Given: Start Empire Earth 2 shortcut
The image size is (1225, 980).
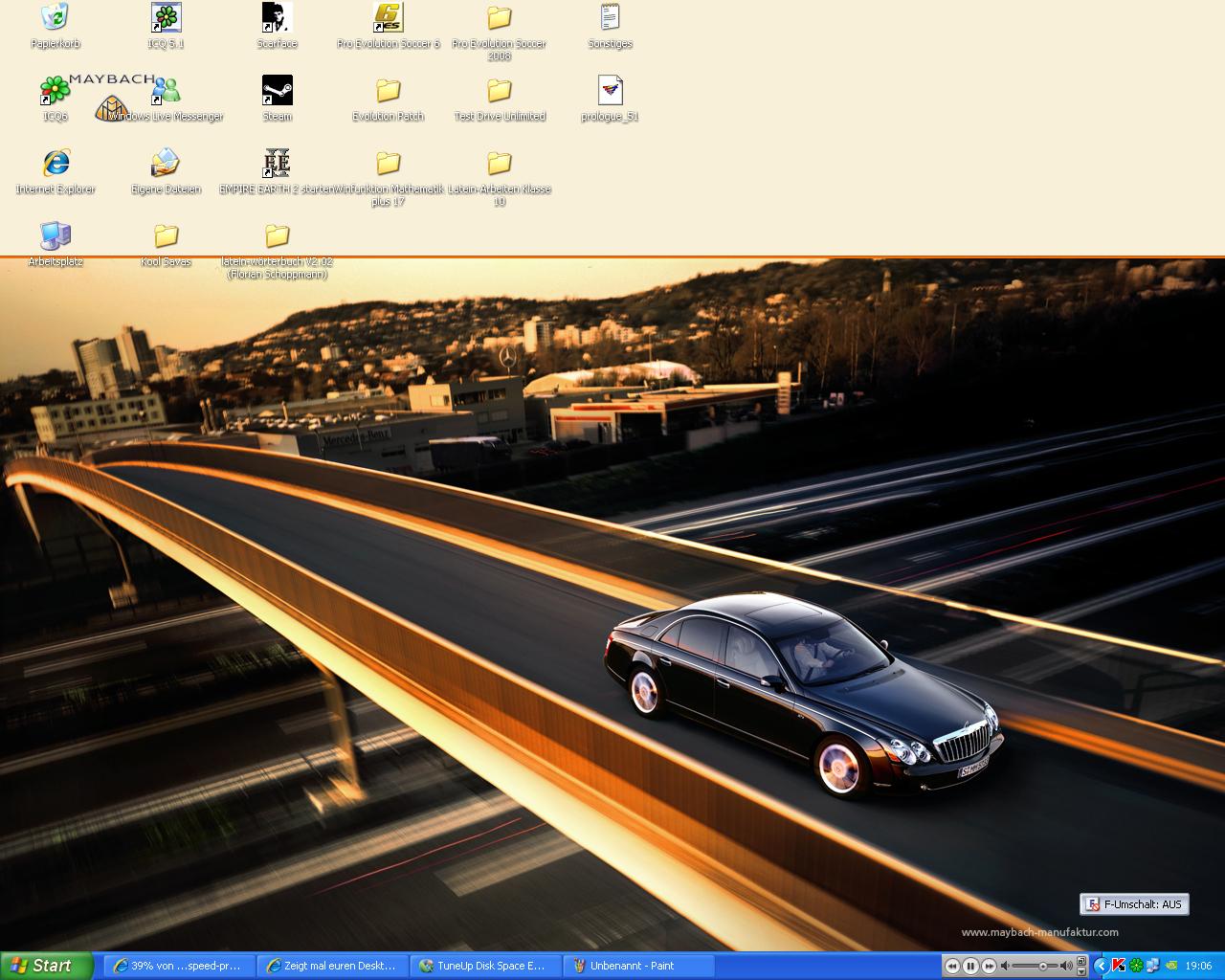Looking at the screenshot, I should pos(278,172).
